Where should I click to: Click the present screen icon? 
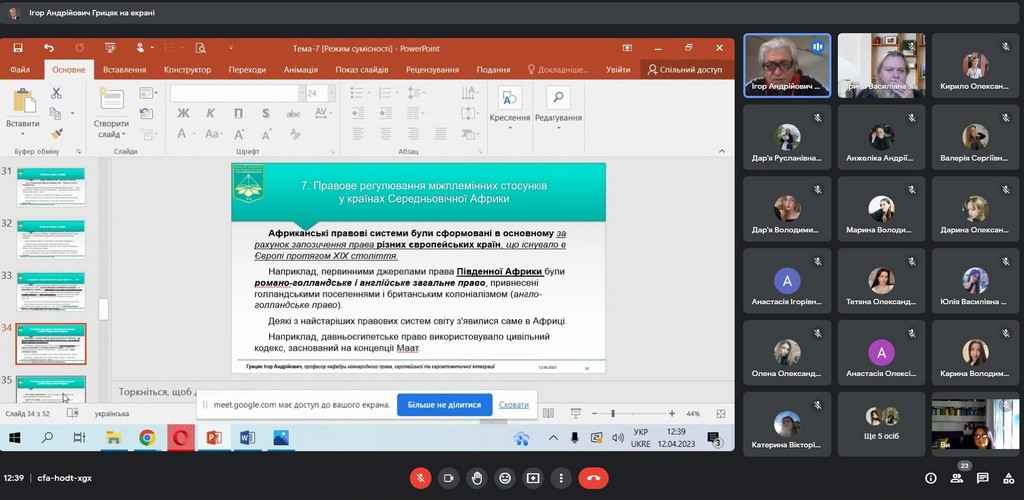(x=533, y=478)
